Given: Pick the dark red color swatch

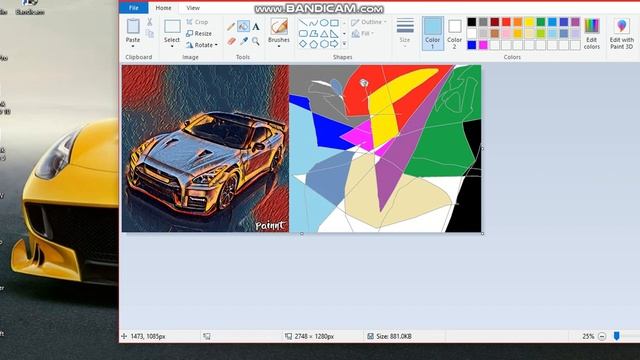Looking at the screenshot, I should pos(495,22).
